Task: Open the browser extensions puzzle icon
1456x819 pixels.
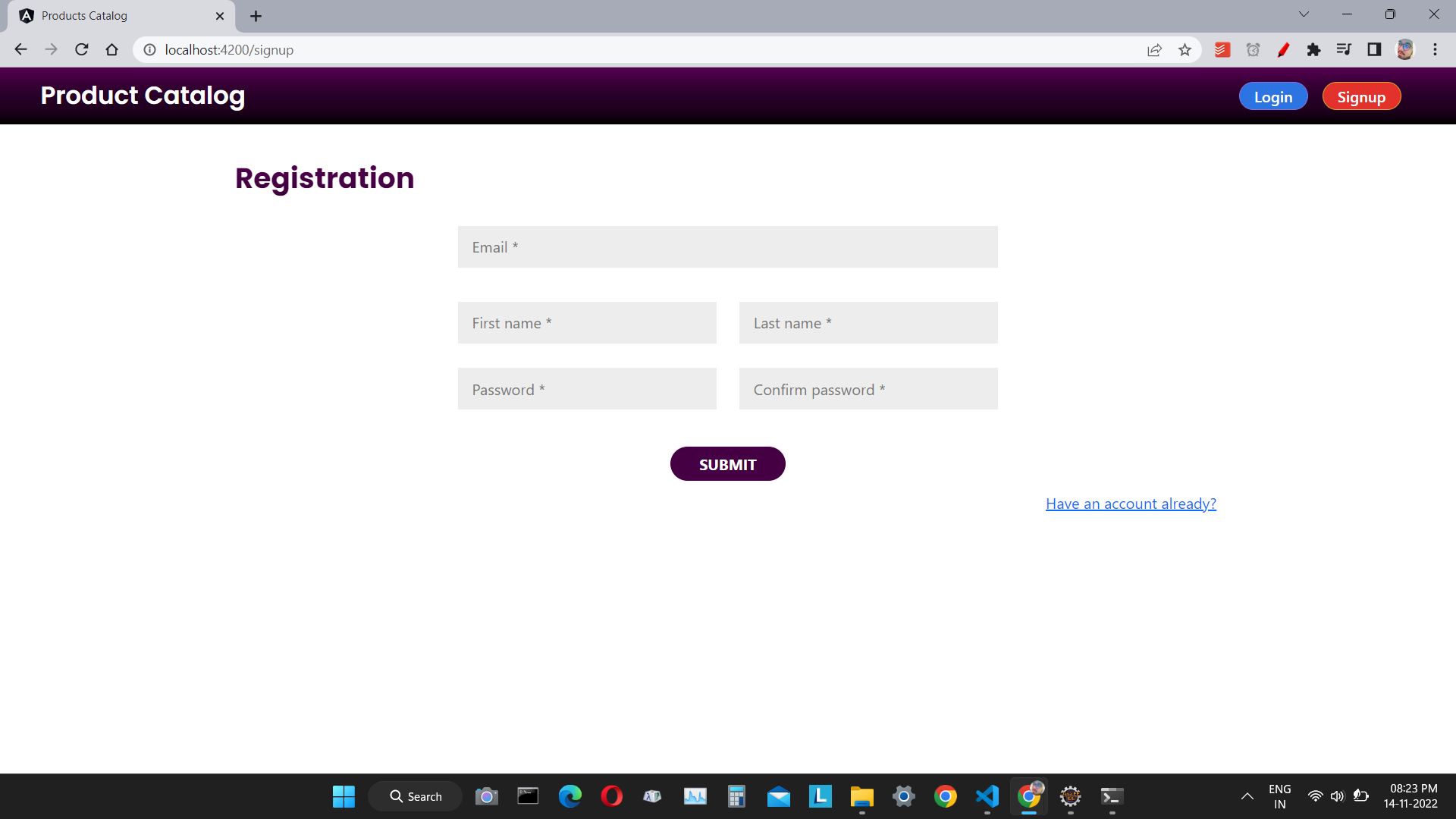Action: (x=1313, y=50)
